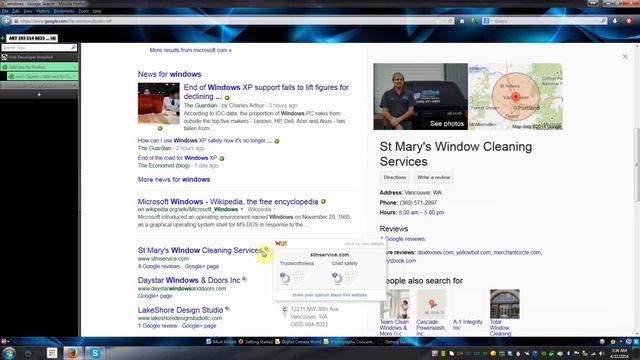Open the Tools menu
The image size is (640, 360).
pos(84,11)
